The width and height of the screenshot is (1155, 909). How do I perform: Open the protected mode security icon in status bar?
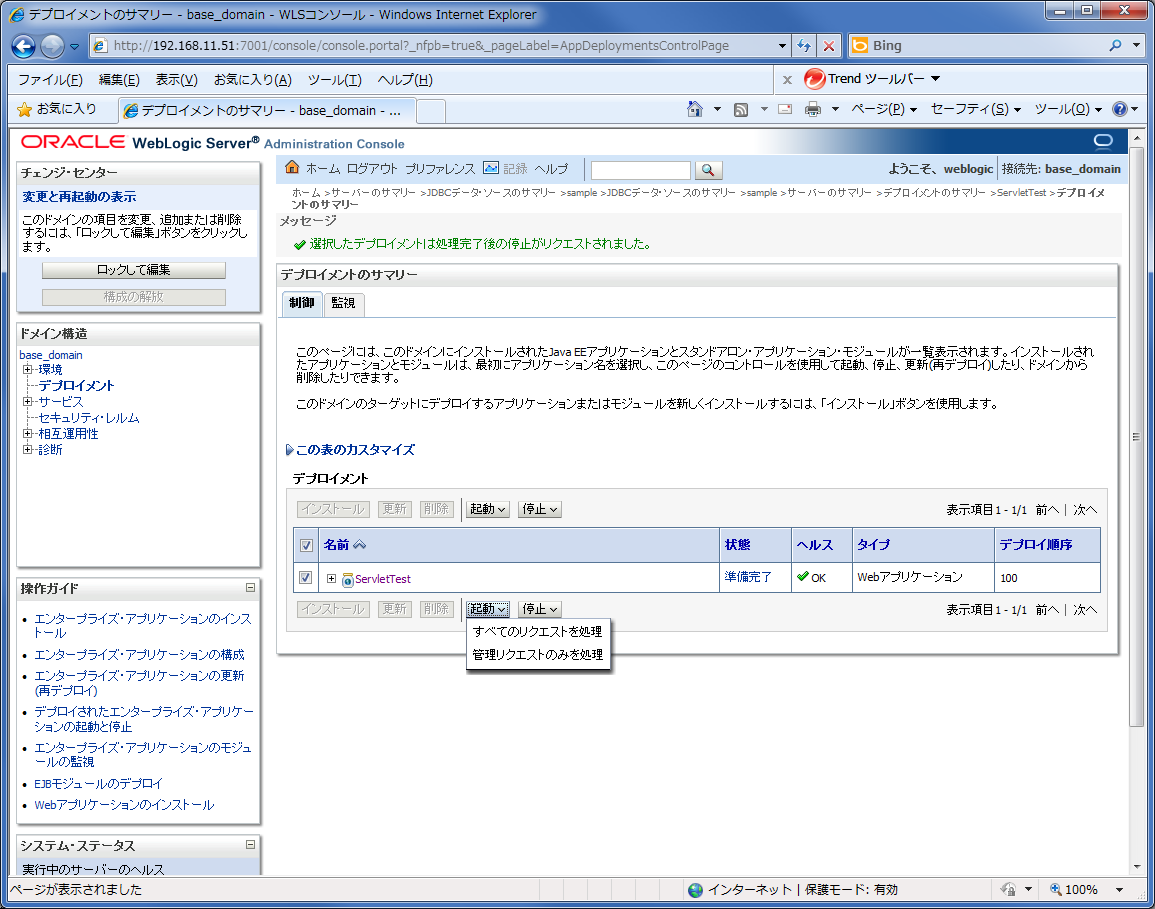(x=1008, y=889)
